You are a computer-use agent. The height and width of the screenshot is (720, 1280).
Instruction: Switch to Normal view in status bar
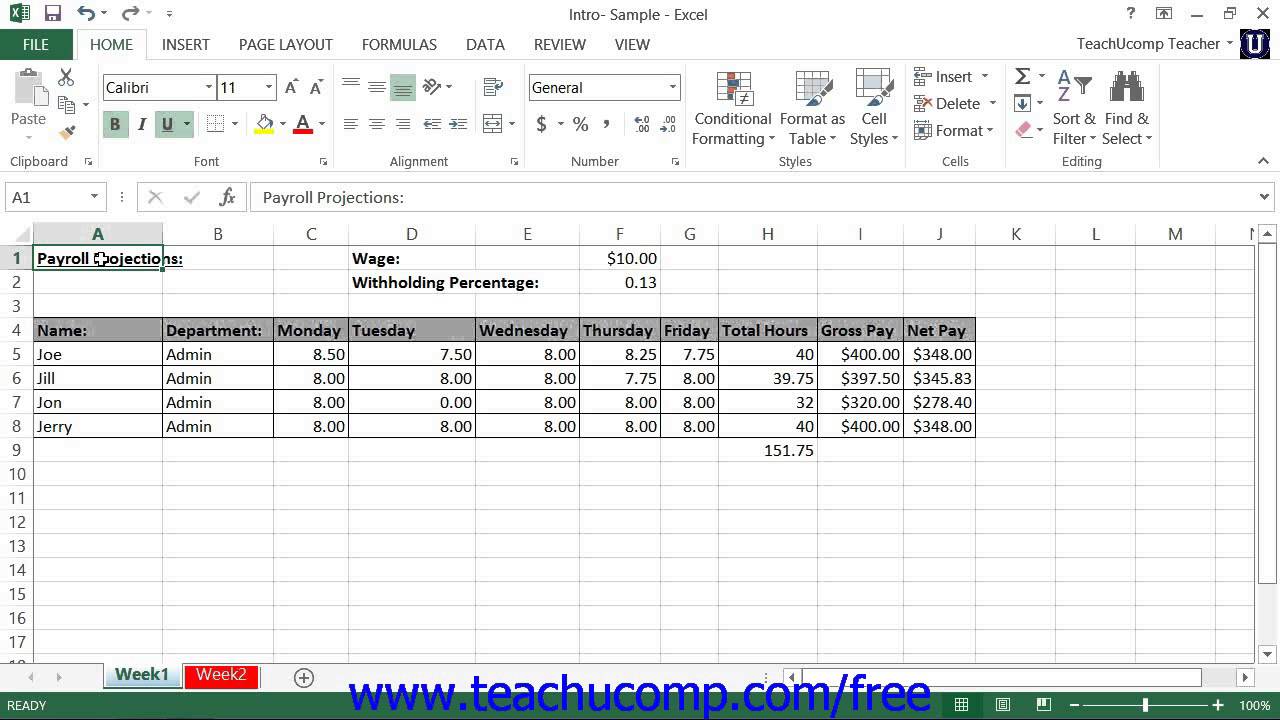(x=961, y=705)
